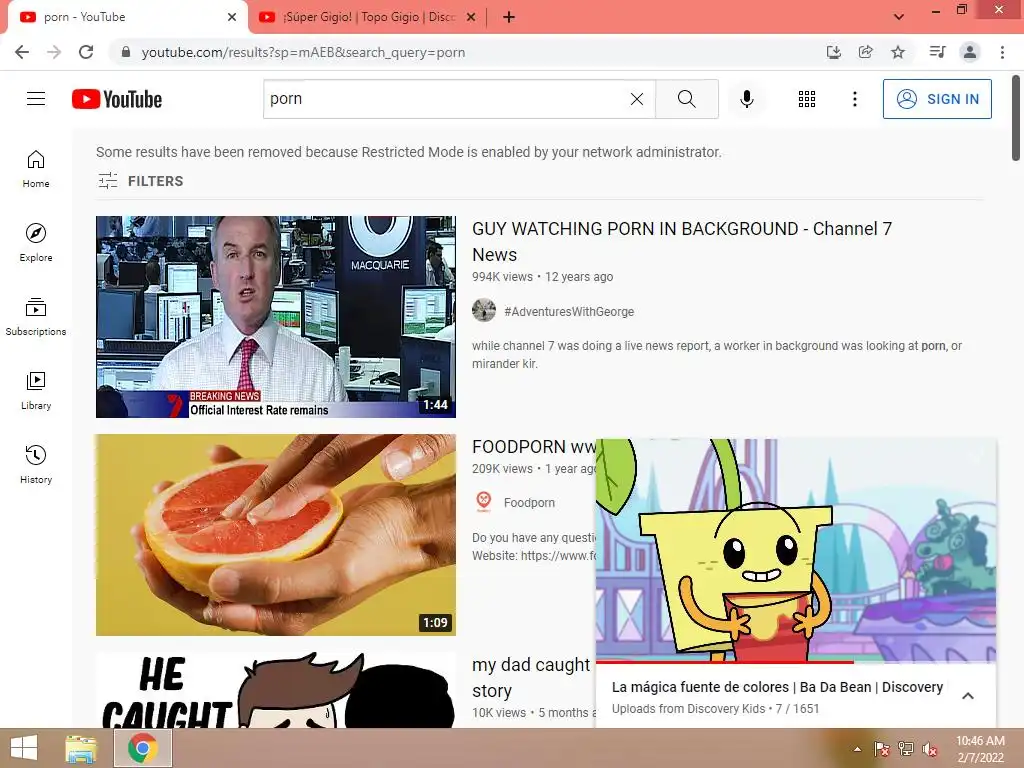1024x768 pixels.
Task: Open Explore in the sidebar
Action: [x=36, y=243]
